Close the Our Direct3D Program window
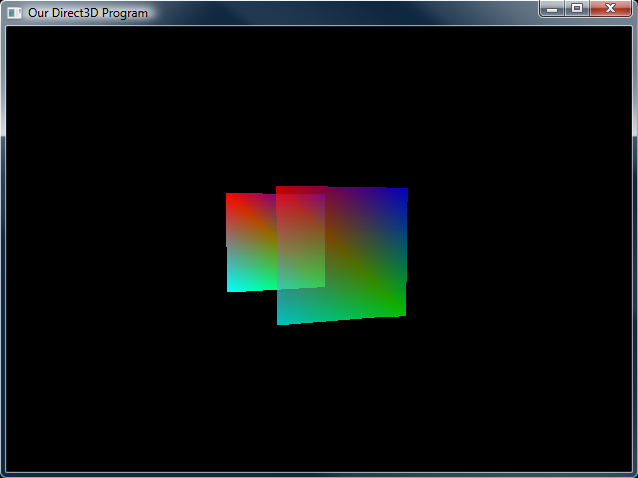The width and height of the screenshot is (638, 478). [610, 8]
